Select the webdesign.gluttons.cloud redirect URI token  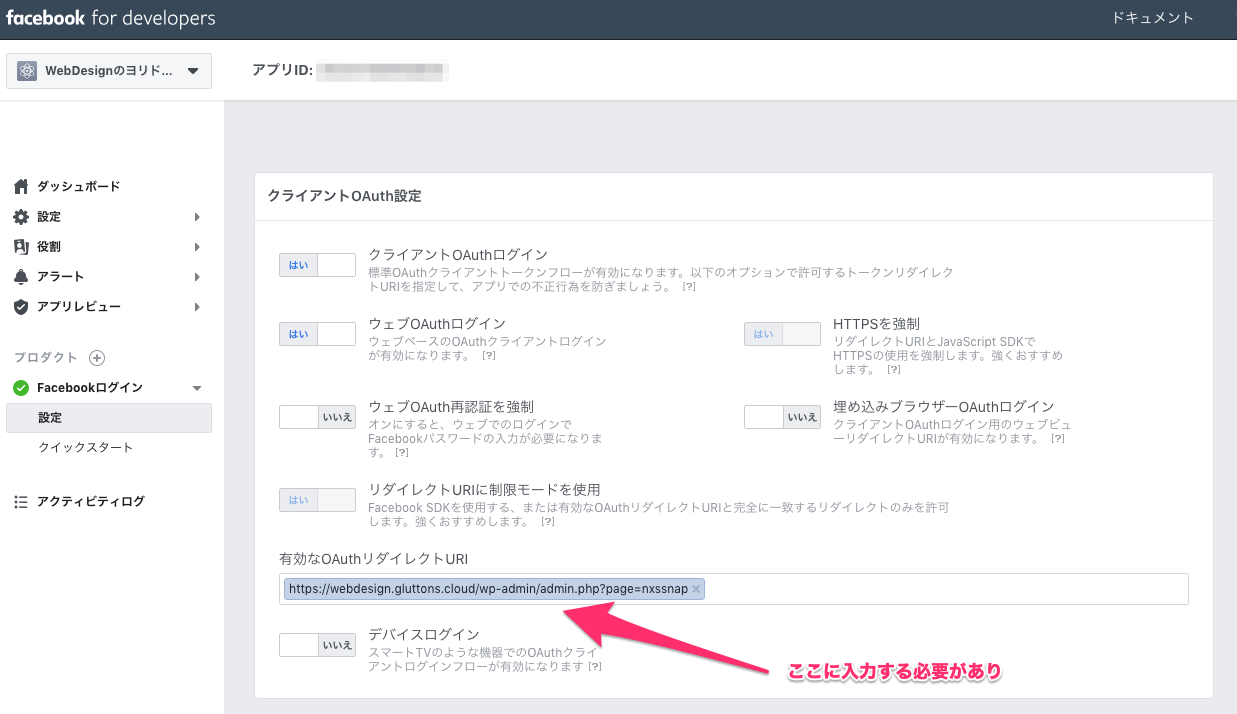(x=494, y=589)
